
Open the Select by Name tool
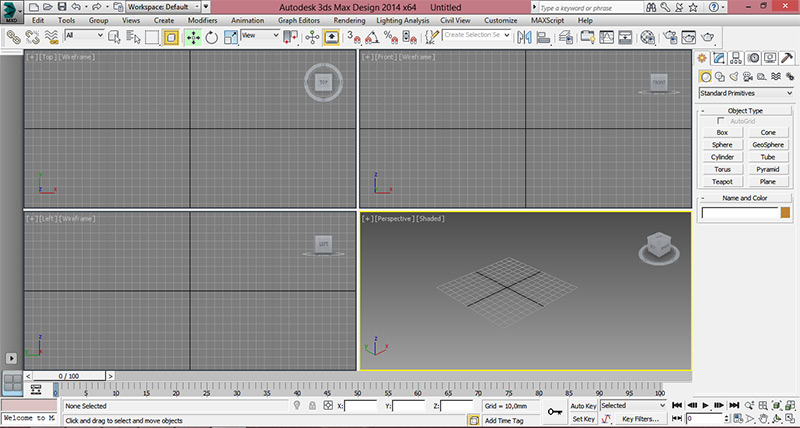pyautogui.click(x=133, y=37)
